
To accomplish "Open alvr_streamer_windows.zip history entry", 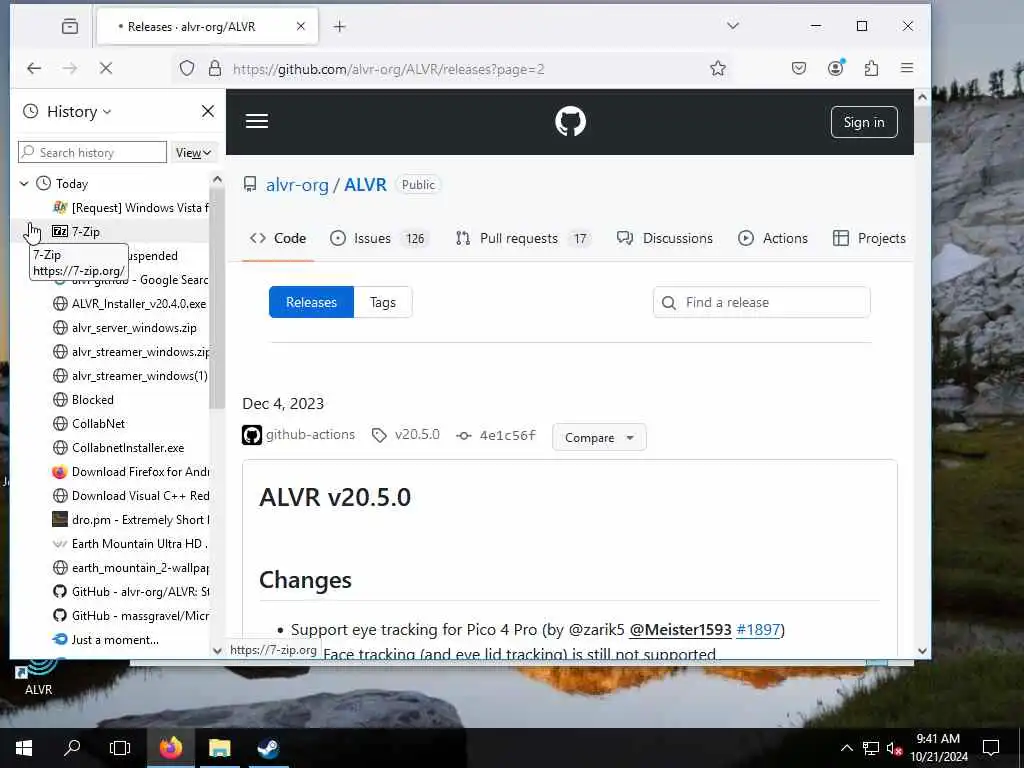I will [131, 352].
